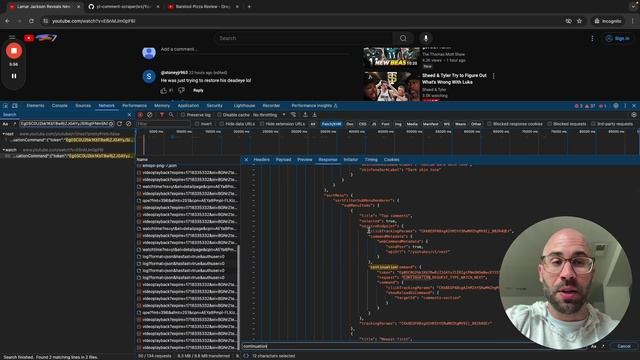Viewport: 640px width, 360px height.
Task: Select the Img resource type filter
Action: click(398, 124)
